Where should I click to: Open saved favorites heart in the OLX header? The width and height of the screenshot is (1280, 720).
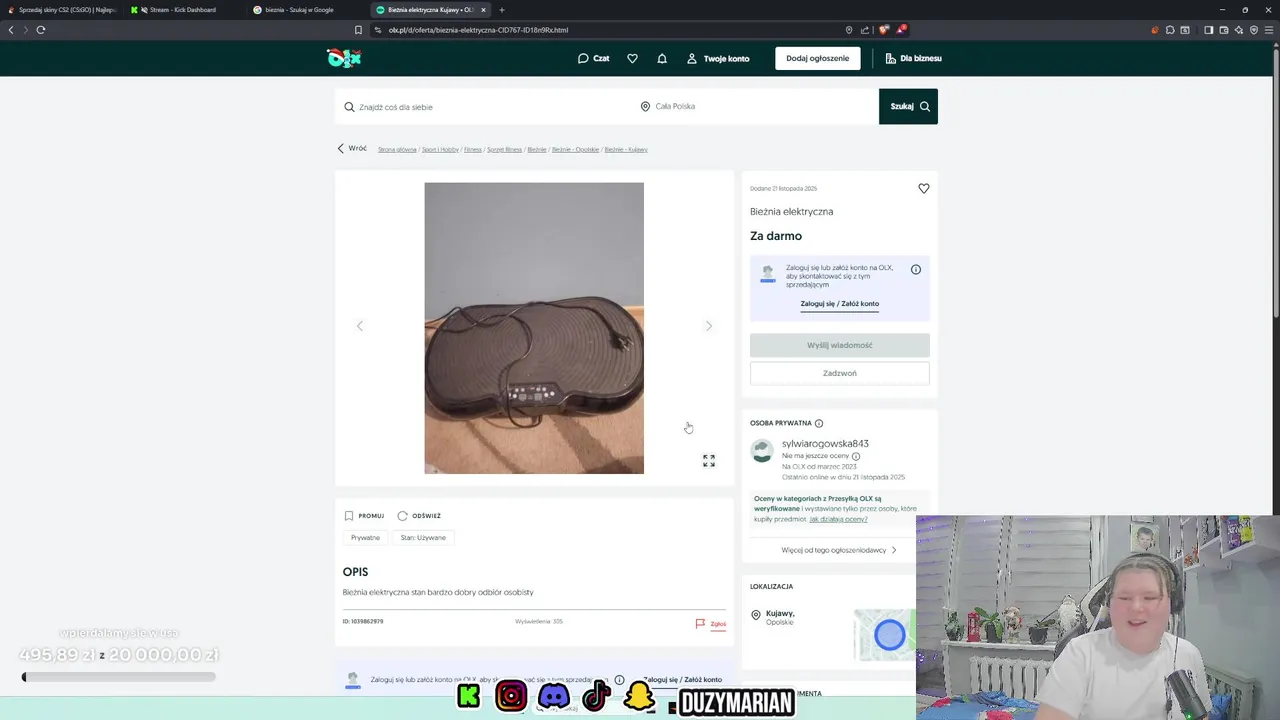[632, 58]
